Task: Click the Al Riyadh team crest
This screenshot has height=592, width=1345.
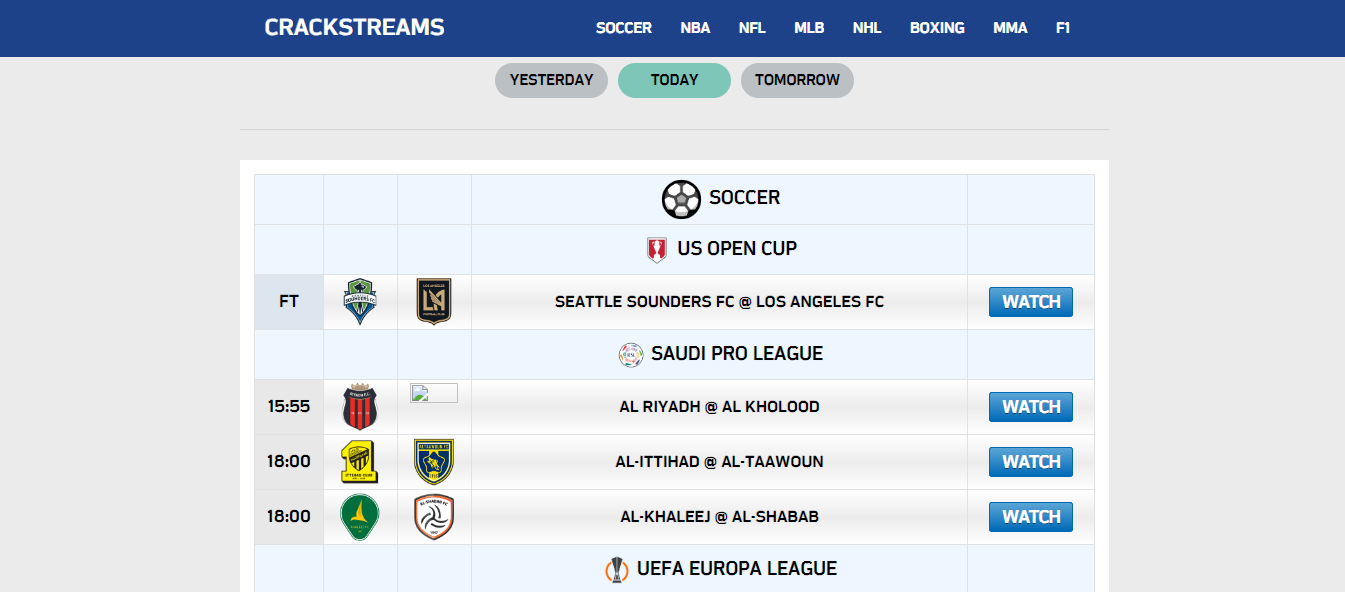Action: pos(360,407)
